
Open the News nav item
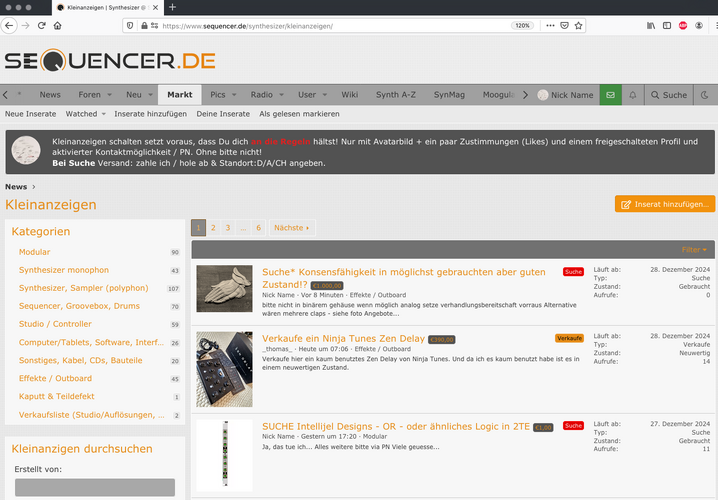click(x=50, y=95)
